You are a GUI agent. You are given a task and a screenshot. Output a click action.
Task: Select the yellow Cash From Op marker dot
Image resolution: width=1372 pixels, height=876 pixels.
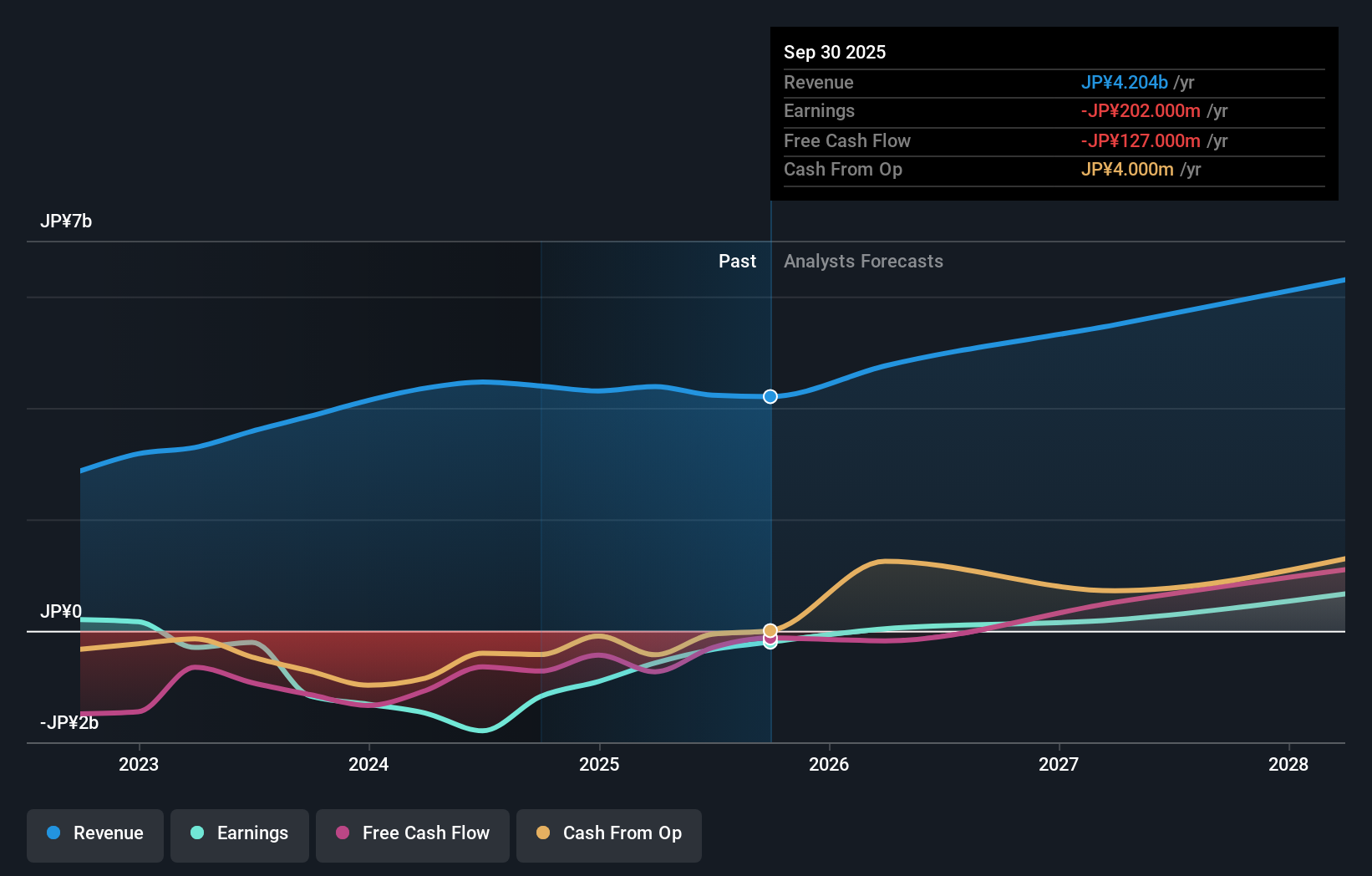[770, 629]
